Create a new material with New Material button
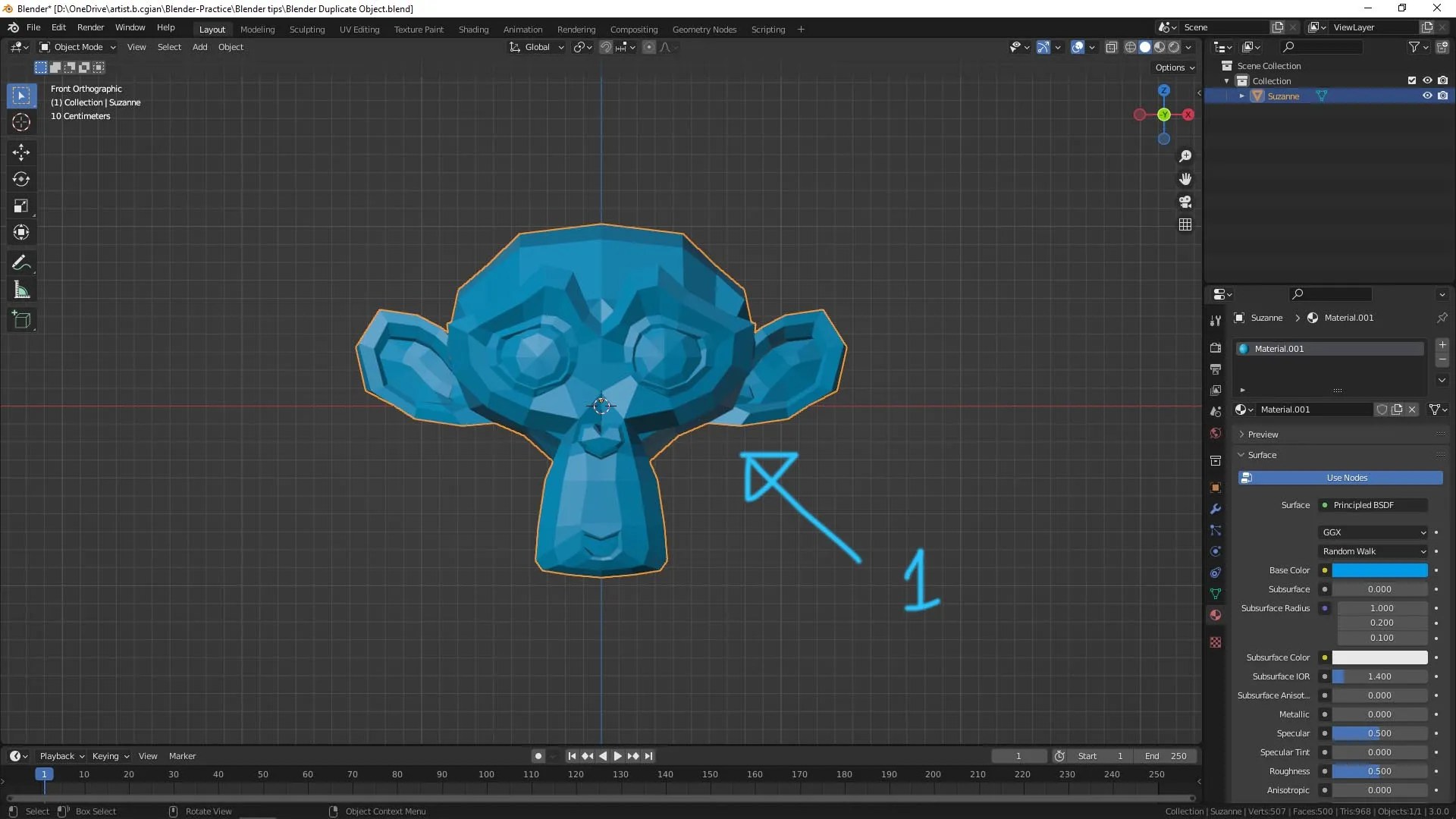This screenshot has height=819, width=1456. tap(1398, 409)
